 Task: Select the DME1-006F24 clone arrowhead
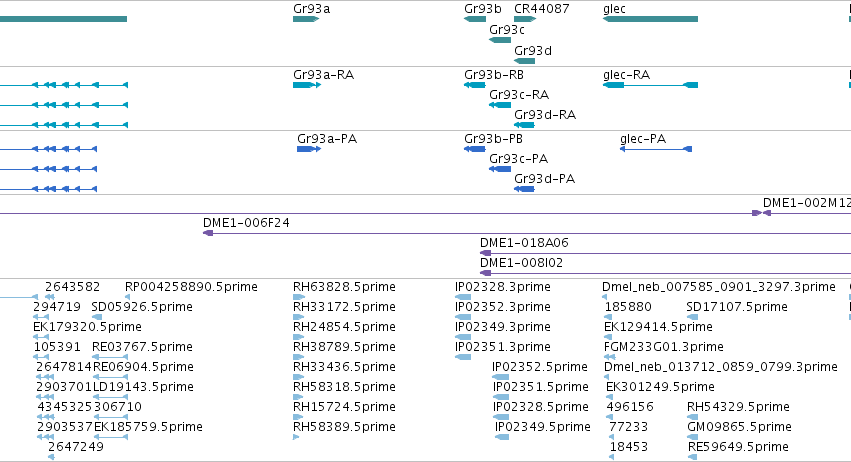(x=208, y=233)
